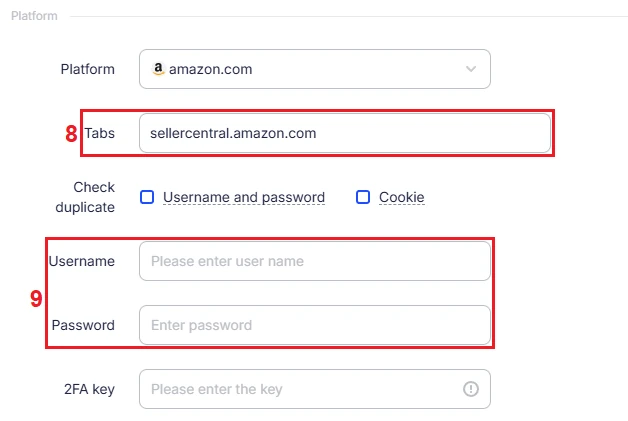Focus the Tabs field with sellercentral.amazon.com

point(344,133)
